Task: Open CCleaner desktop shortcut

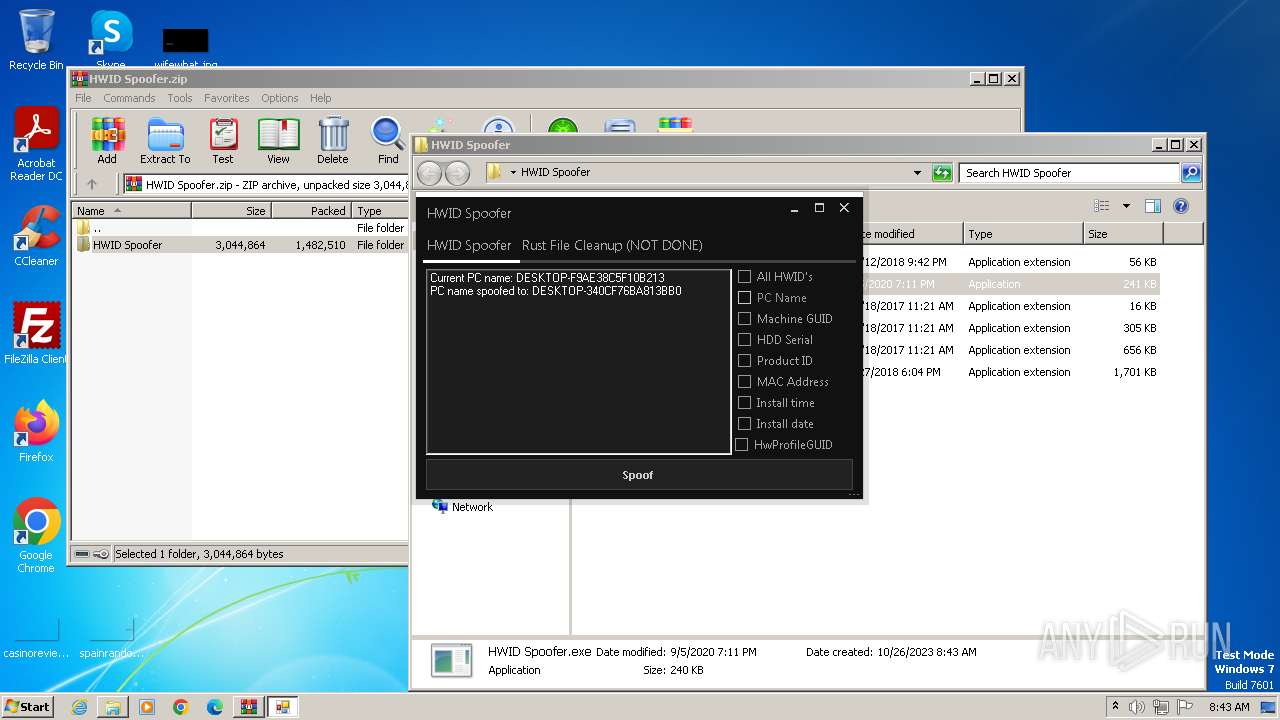Action: coord(36,236)
